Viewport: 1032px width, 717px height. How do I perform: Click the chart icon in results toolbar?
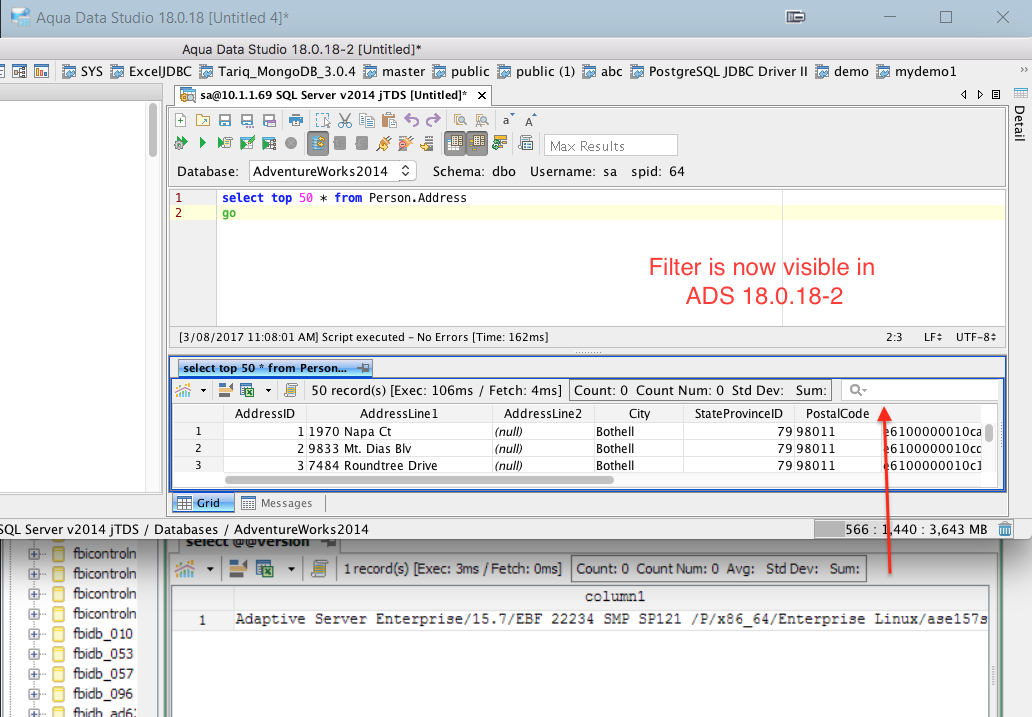184,390
